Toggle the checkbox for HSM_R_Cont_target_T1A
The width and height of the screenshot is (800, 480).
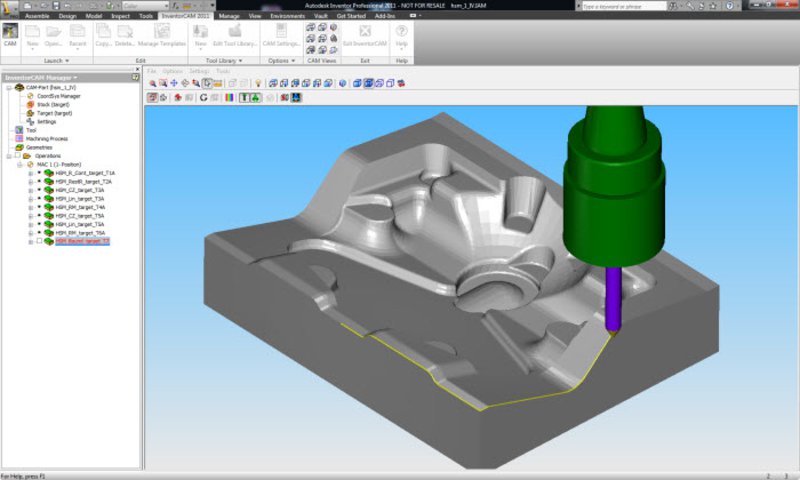pyautogui.click(x=39, y=173)
